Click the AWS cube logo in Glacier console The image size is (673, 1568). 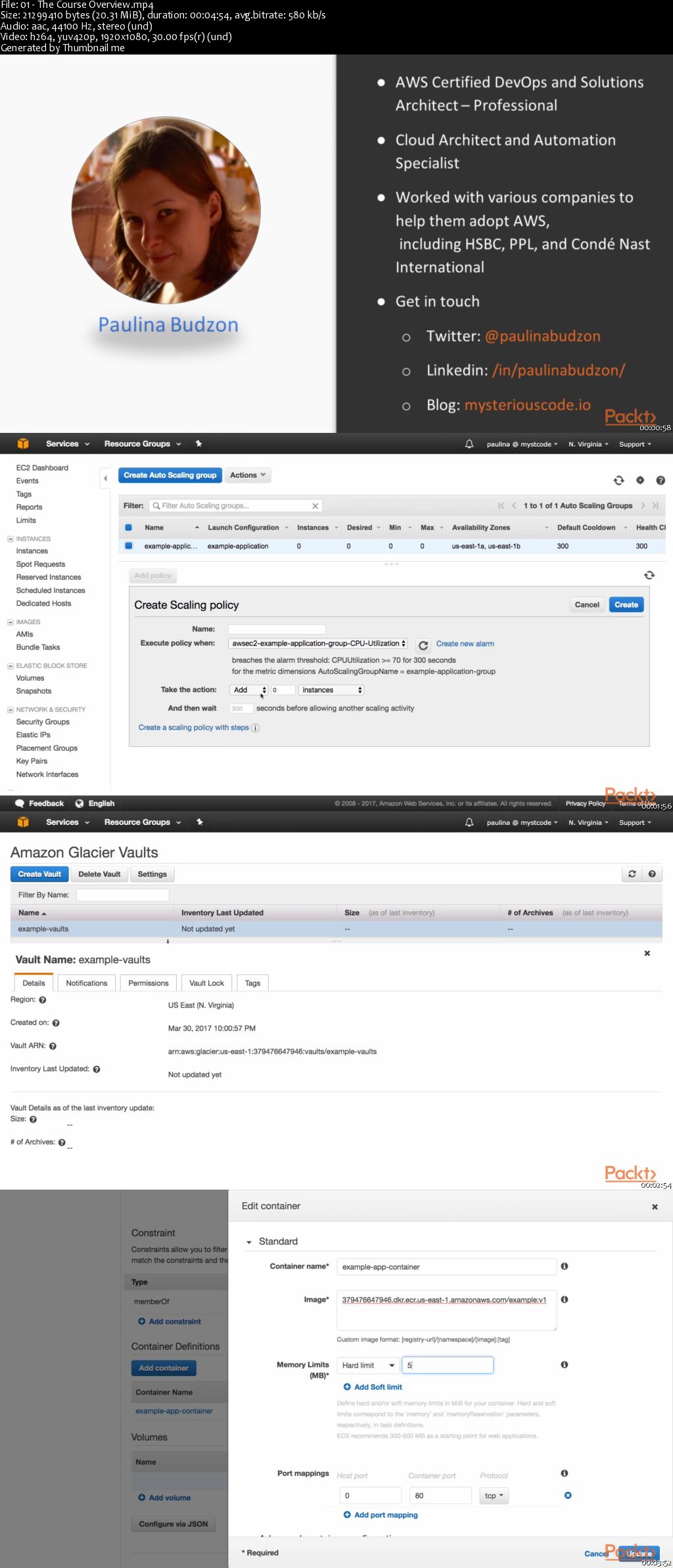23,822
